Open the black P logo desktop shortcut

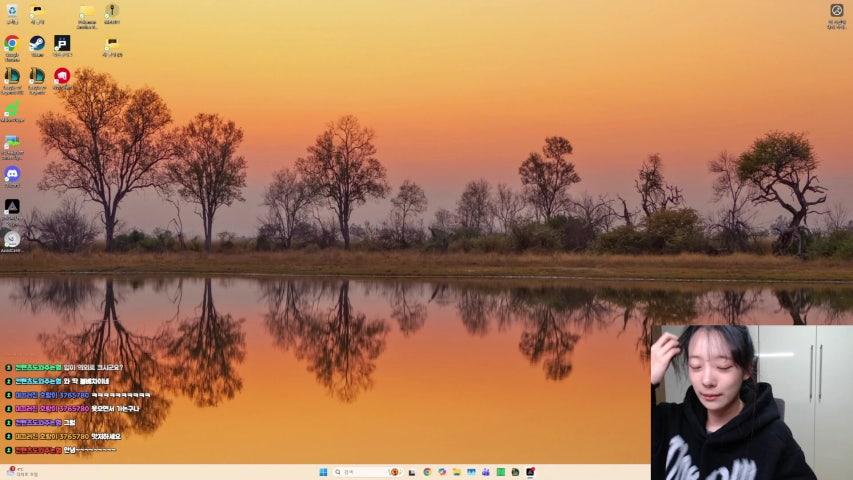pos(62,44)
